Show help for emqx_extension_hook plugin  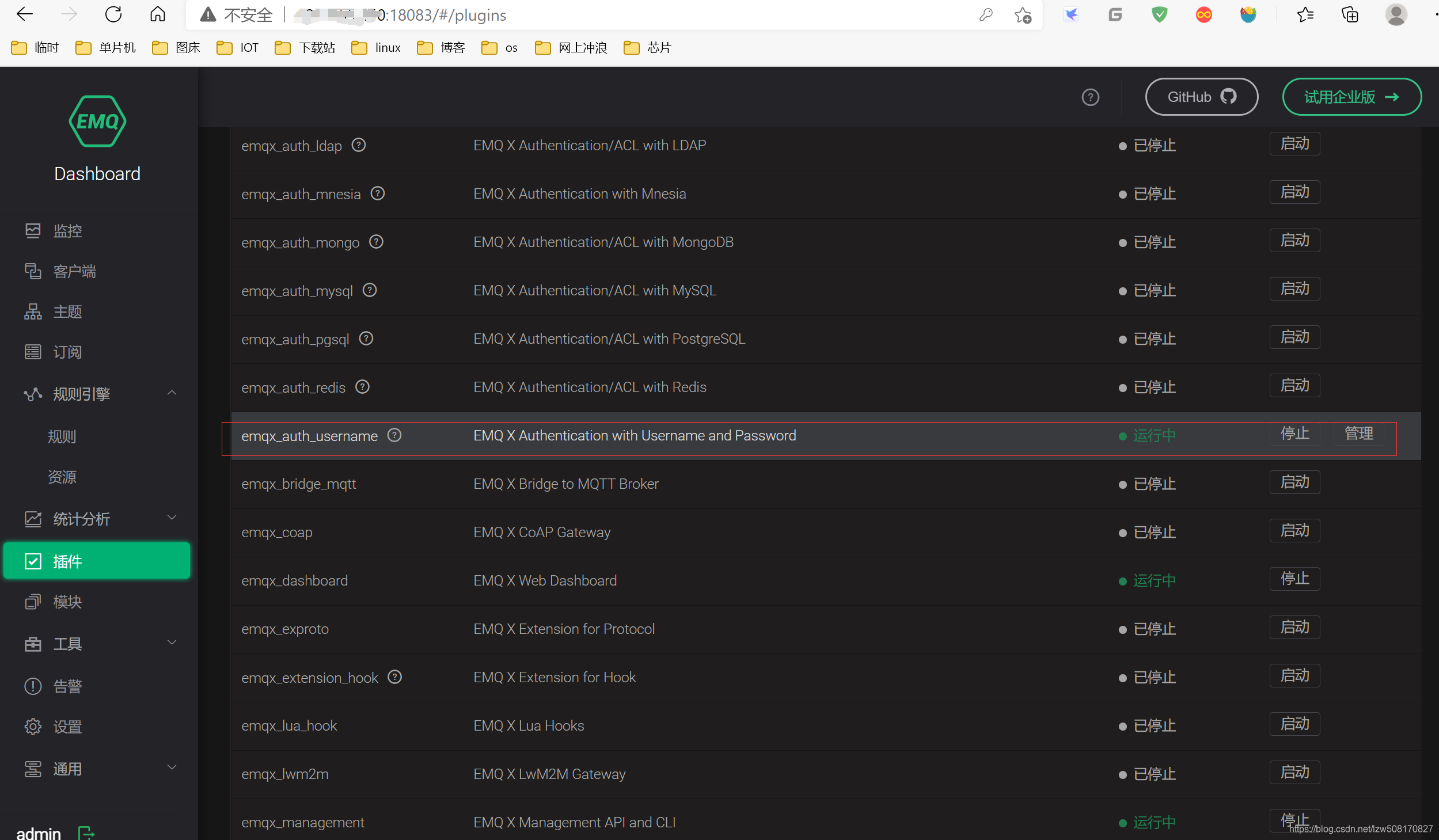[395, 677]
